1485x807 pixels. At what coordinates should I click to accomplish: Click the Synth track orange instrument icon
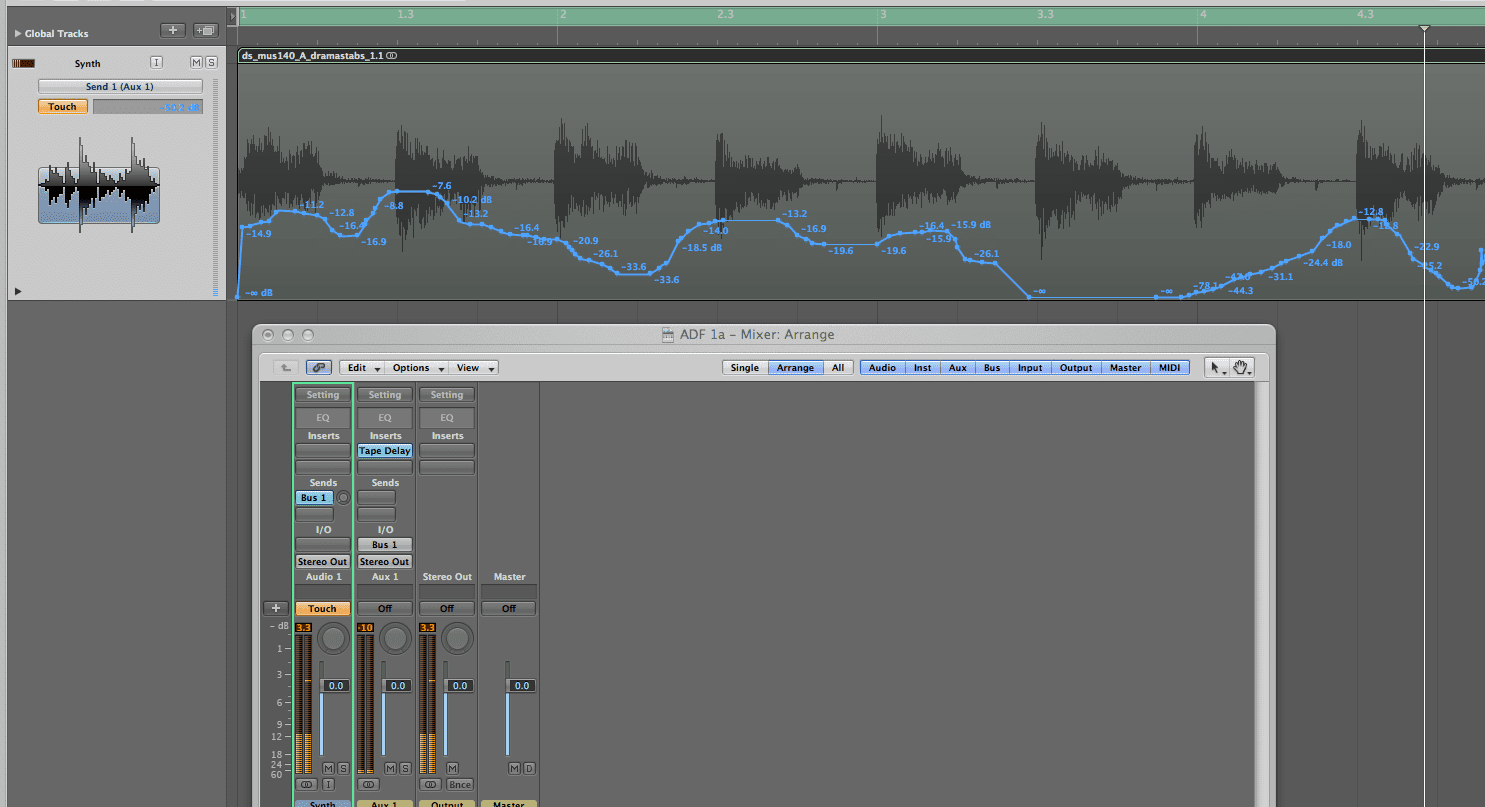tap(23, 63)
